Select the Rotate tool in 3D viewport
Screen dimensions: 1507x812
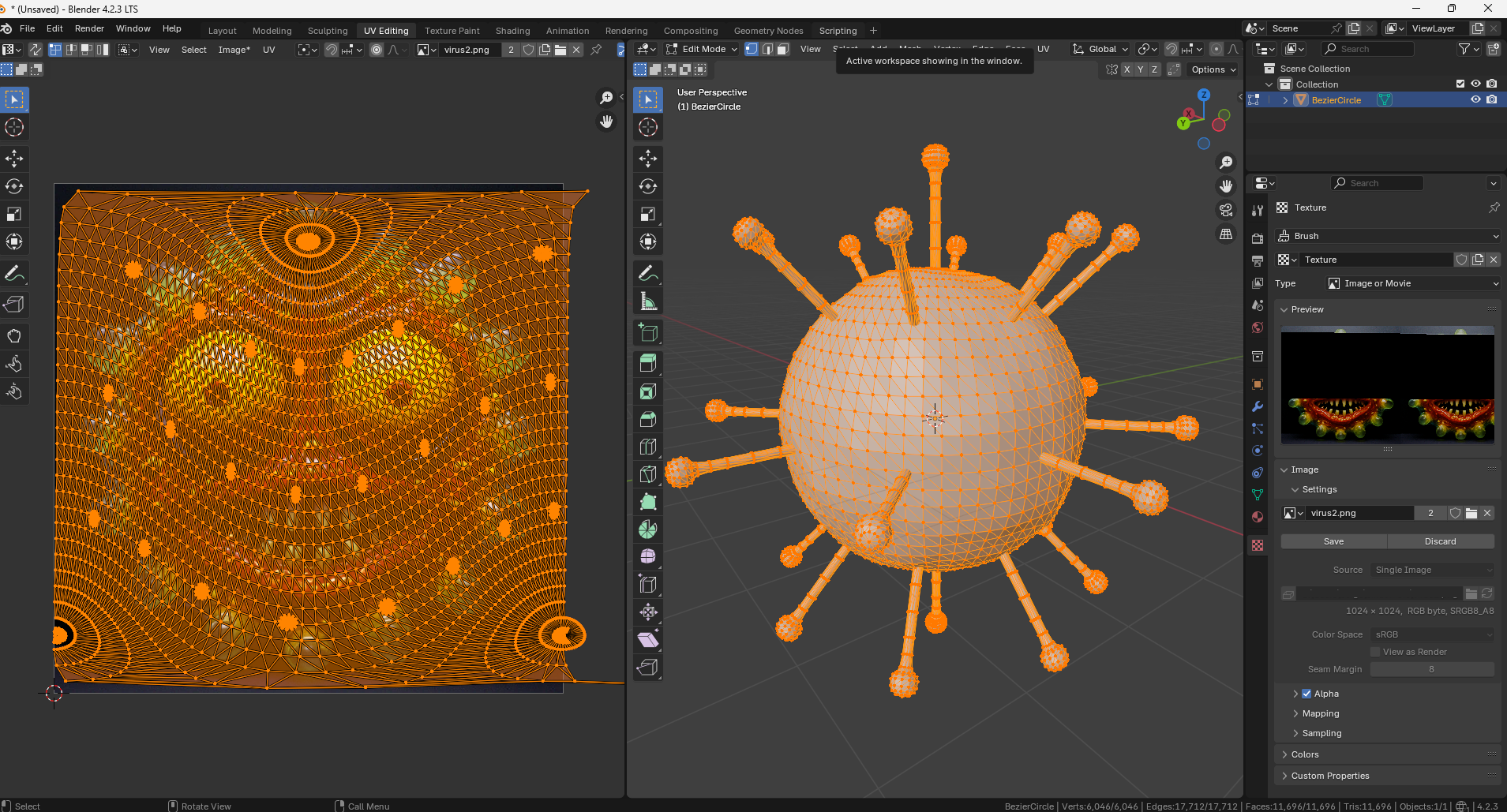(648, 186)
